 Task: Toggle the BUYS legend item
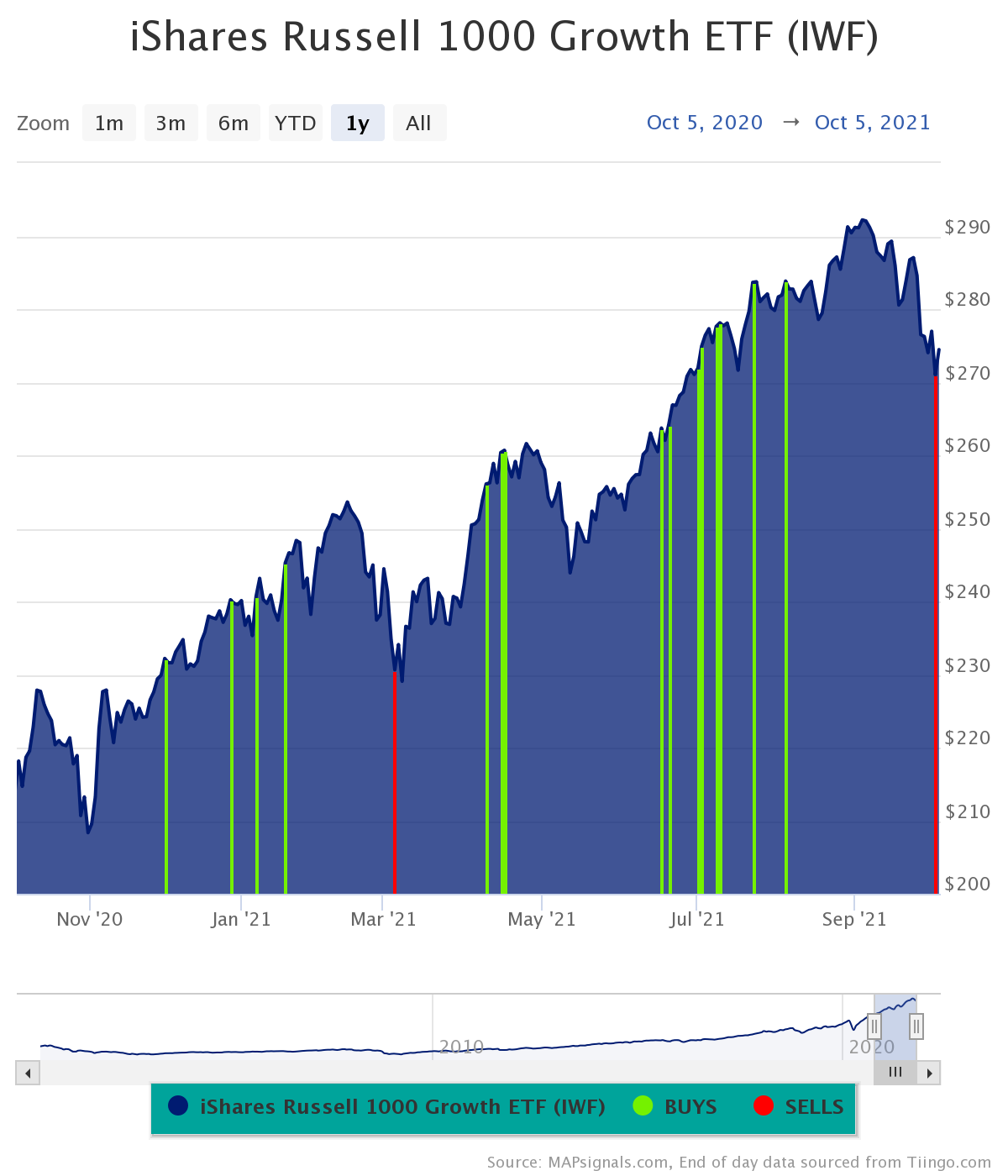[675, 1106]
